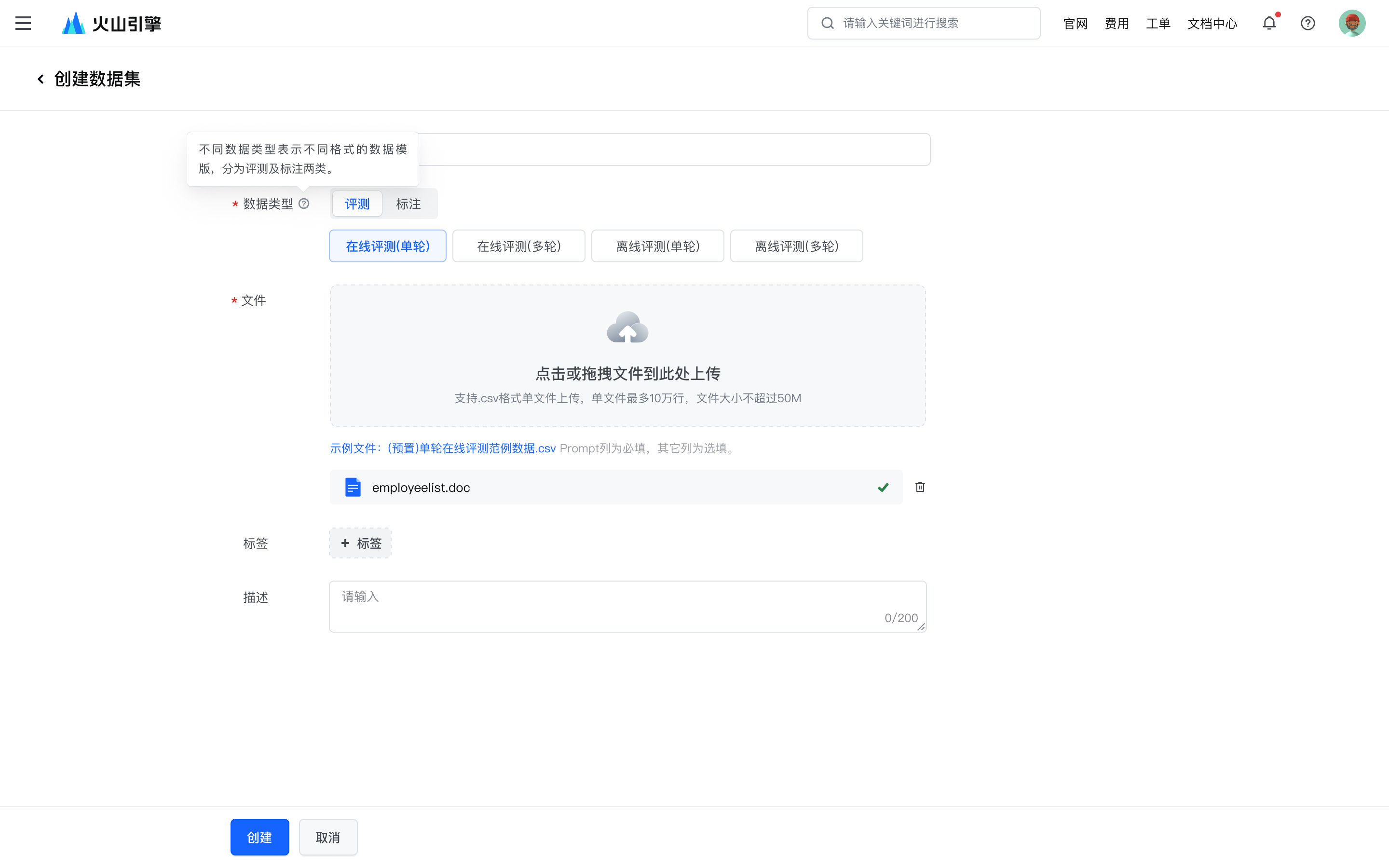
Task: Open the 文档中心 menu item
Action: tap(1212, 24)
